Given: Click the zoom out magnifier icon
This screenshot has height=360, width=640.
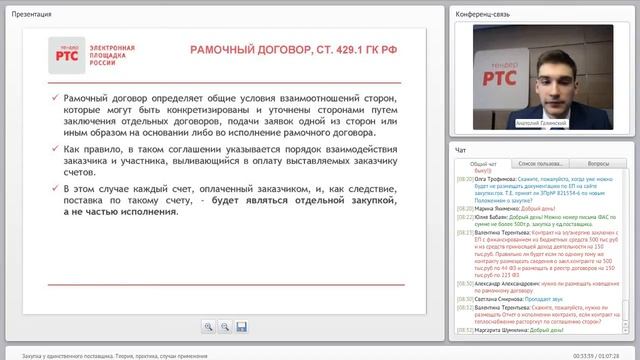Looking at the screenshot, I should 224,327.
